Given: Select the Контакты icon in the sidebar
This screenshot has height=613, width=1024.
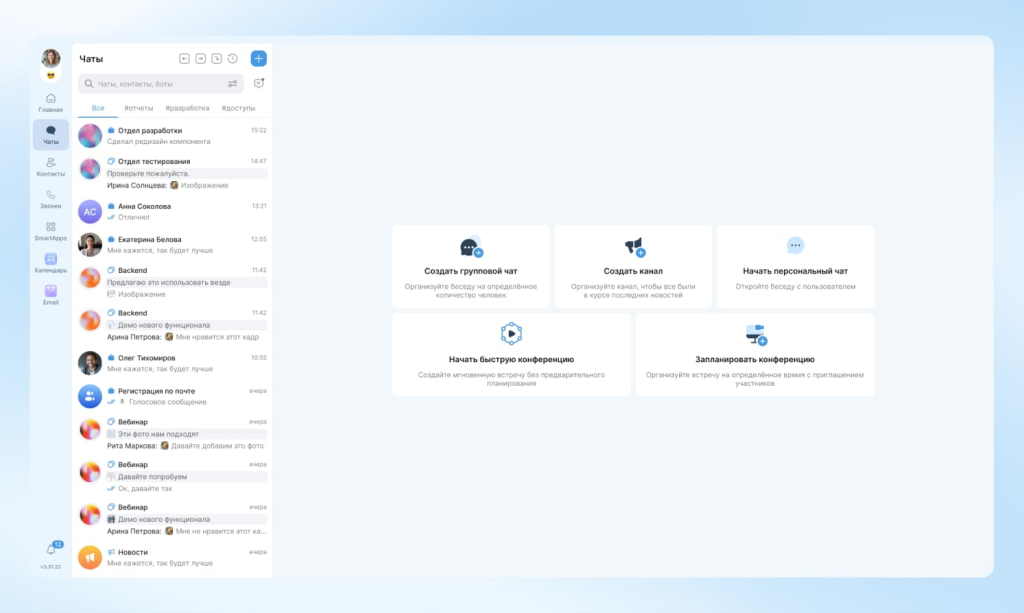Looking at the screenshot, I should coord(50,164).
